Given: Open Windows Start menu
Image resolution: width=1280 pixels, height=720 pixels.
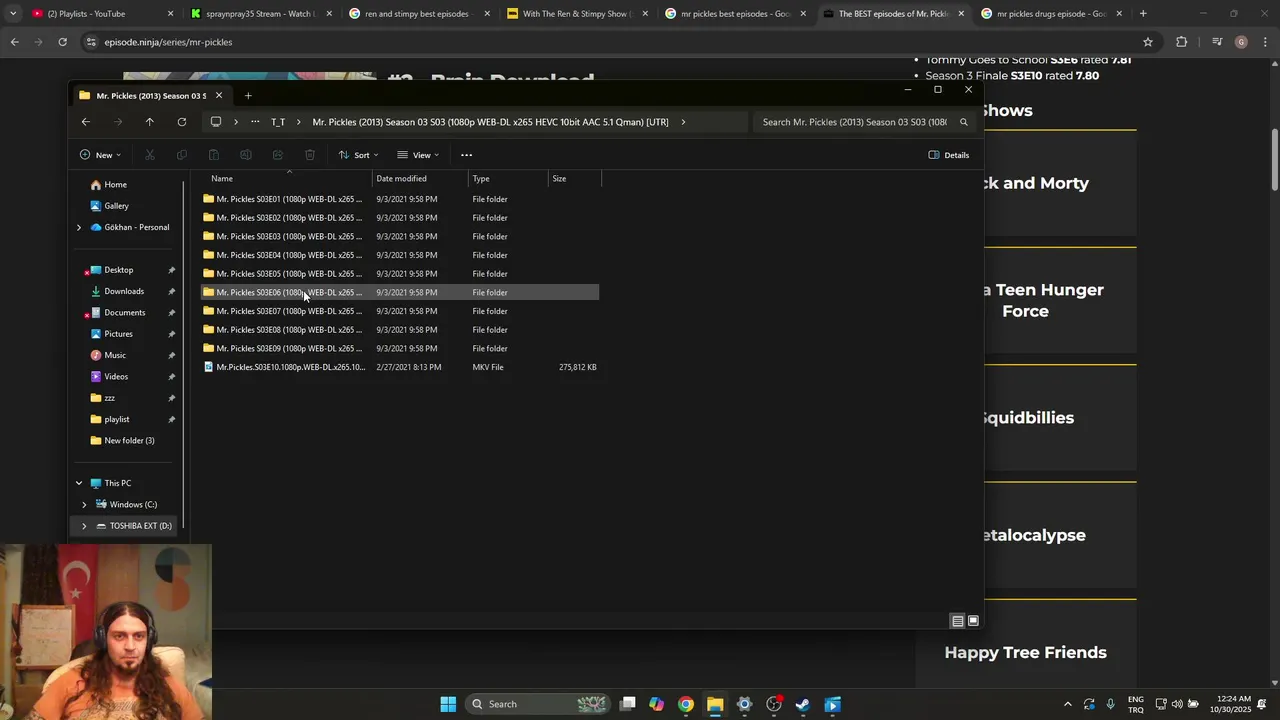Looking at the screenshot, I should [x=448, y=704].
